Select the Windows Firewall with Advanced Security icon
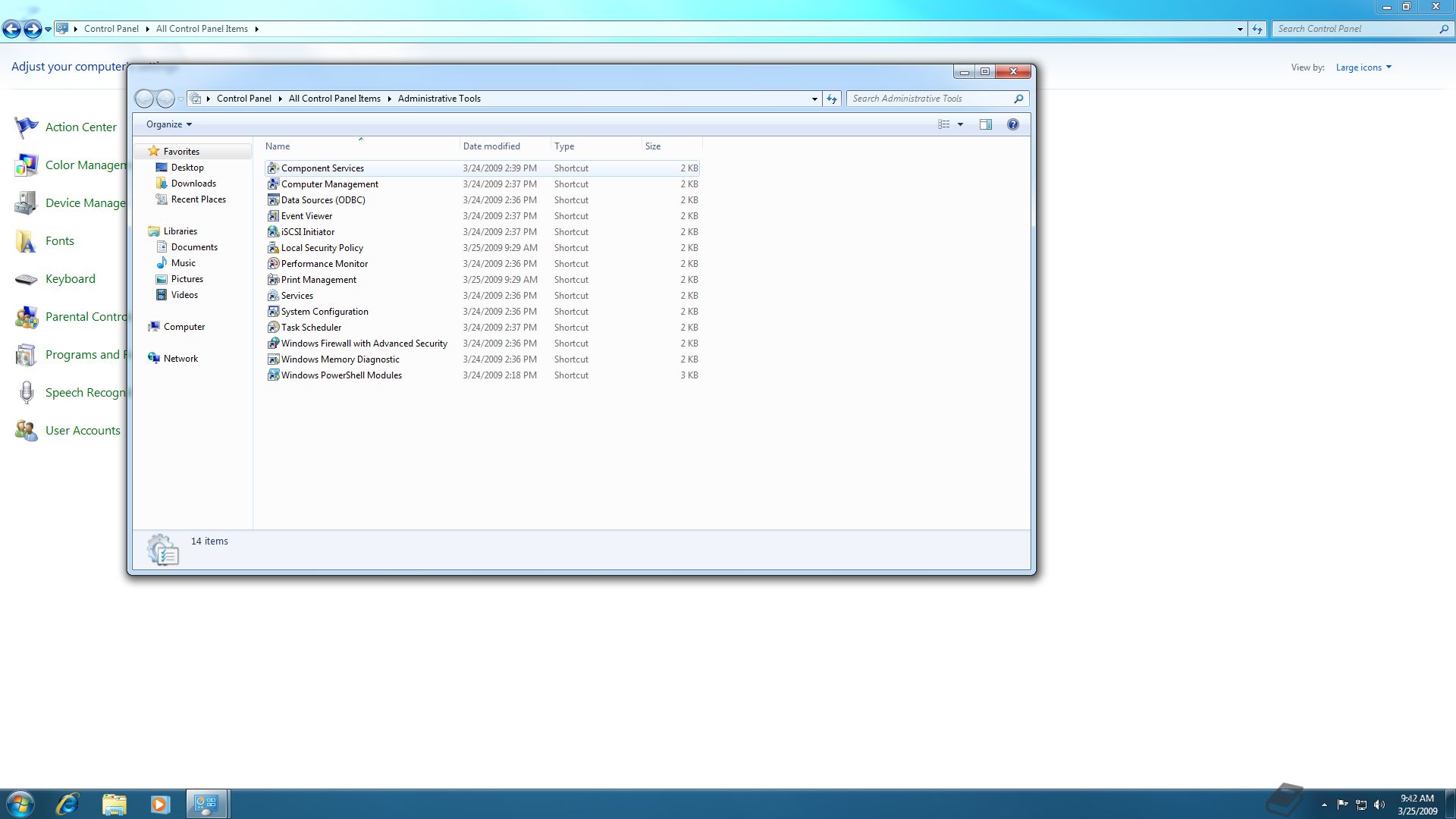The image size is (1456, 819). click(273, 344)
